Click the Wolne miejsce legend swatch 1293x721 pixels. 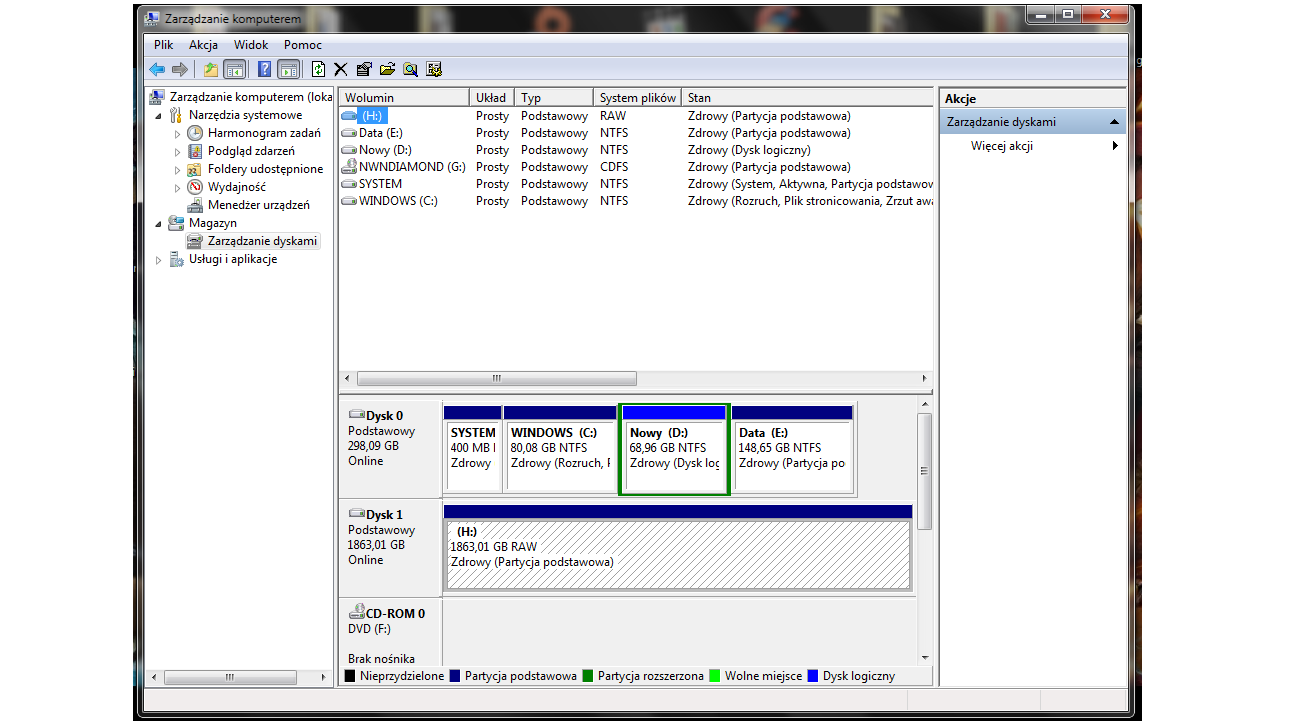point(714,676)
